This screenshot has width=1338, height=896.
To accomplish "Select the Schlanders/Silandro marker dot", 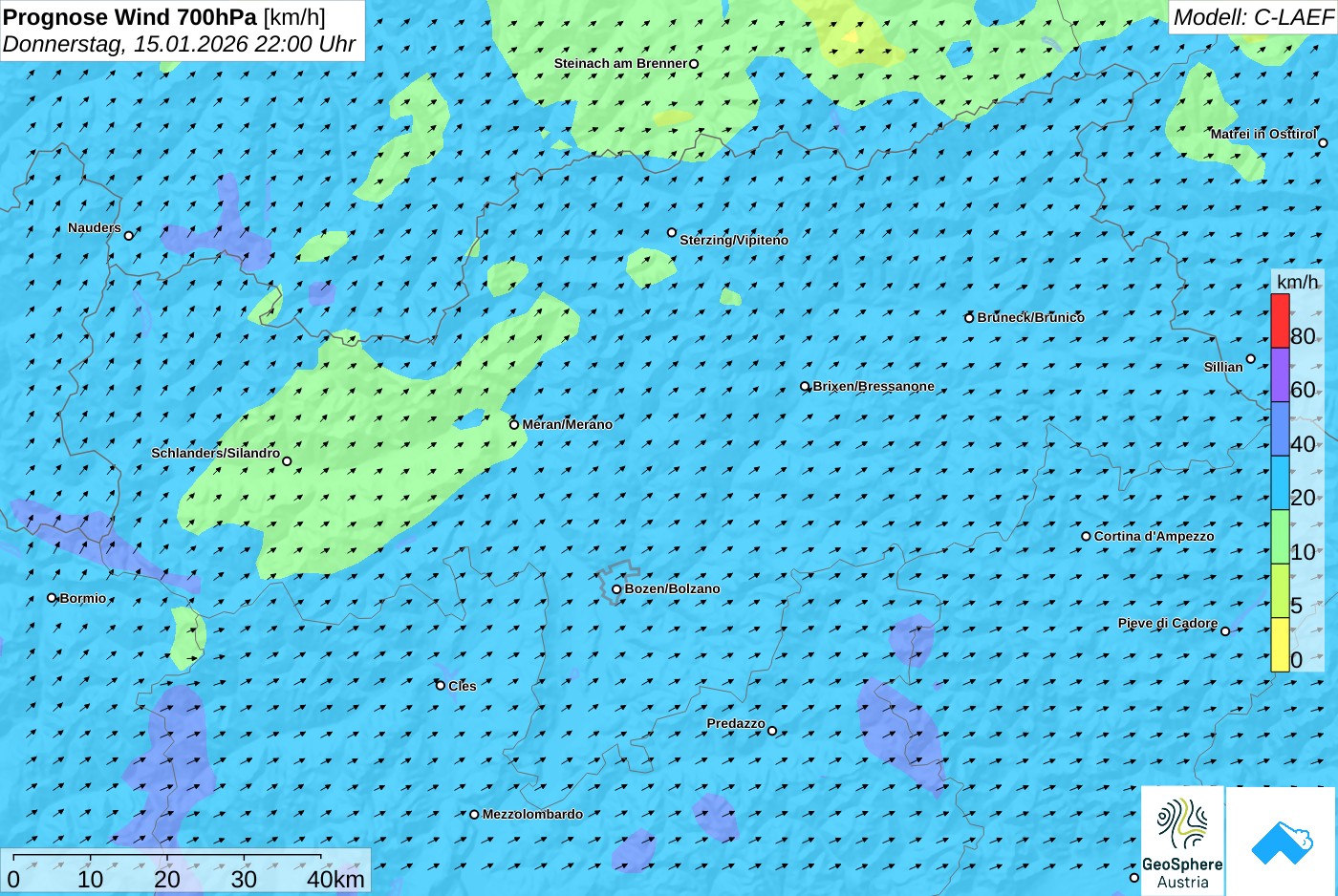I will [287, 461].
